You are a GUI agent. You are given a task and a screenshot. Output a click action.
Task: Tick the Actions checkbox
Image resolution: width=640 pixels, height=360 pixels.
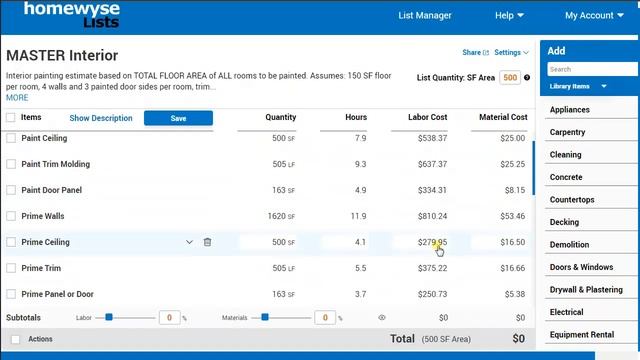[16, 339]
